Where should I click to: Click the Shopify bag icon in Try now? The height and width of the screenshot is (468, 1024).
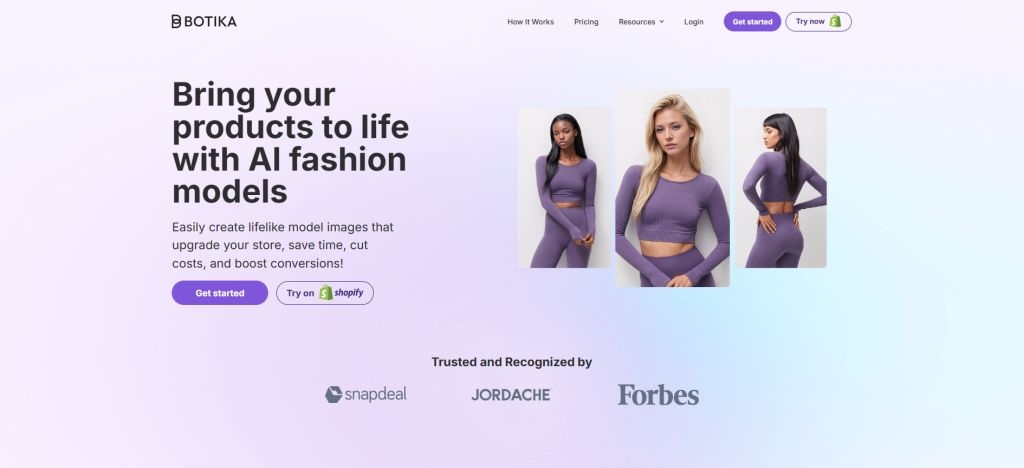coord(835,22)
